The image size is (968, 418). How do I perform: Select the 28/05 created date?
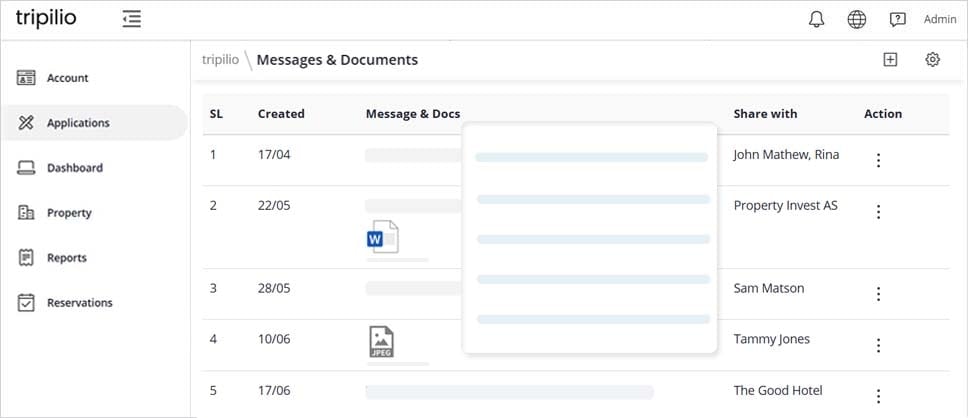tap(274, 288)
